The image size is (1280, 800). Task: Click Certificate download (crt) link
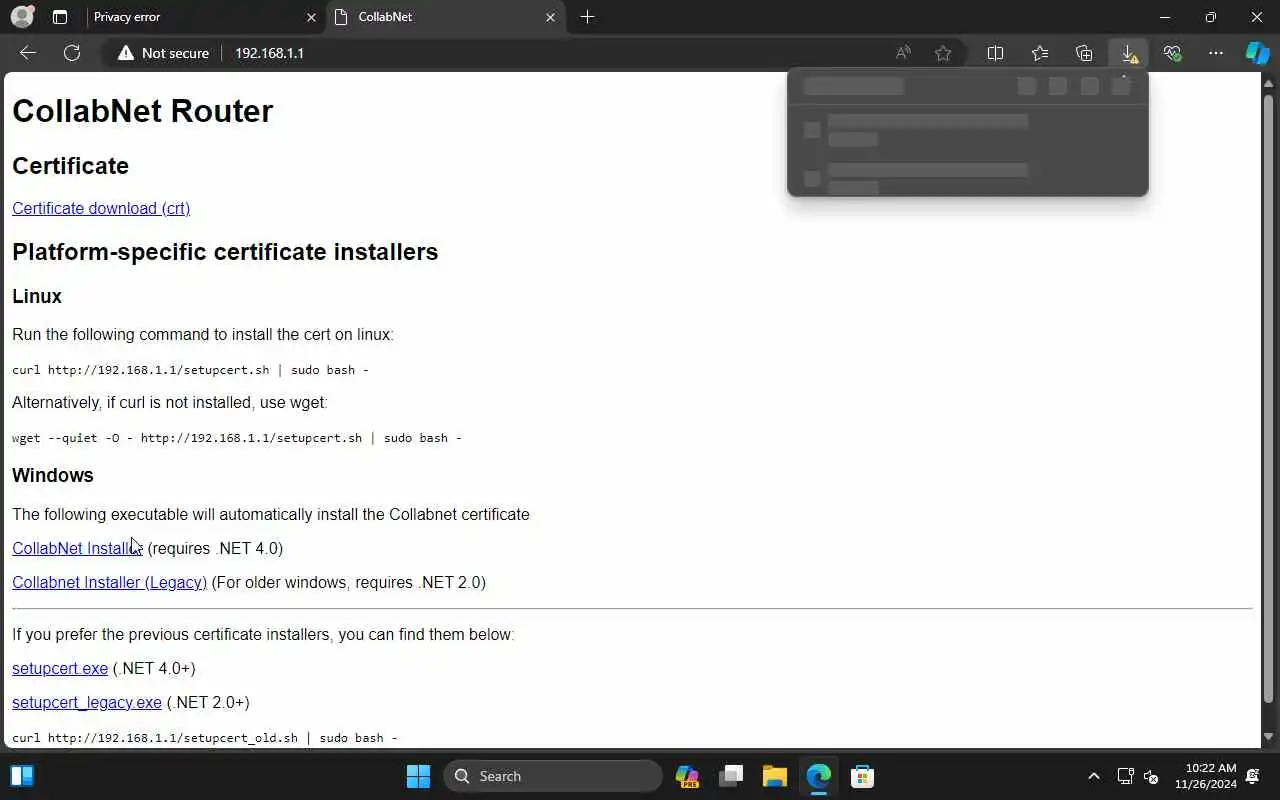101,208
